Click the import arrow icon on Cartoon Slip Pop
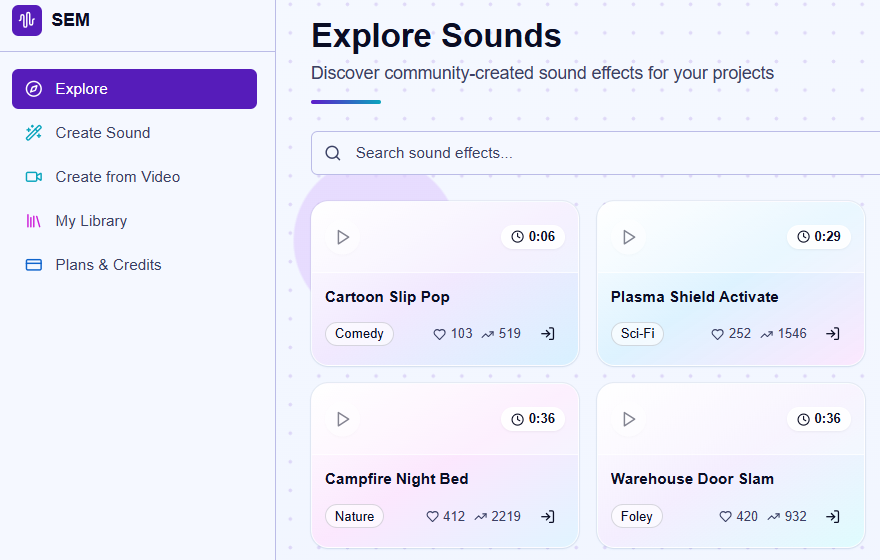 (548, 334)
